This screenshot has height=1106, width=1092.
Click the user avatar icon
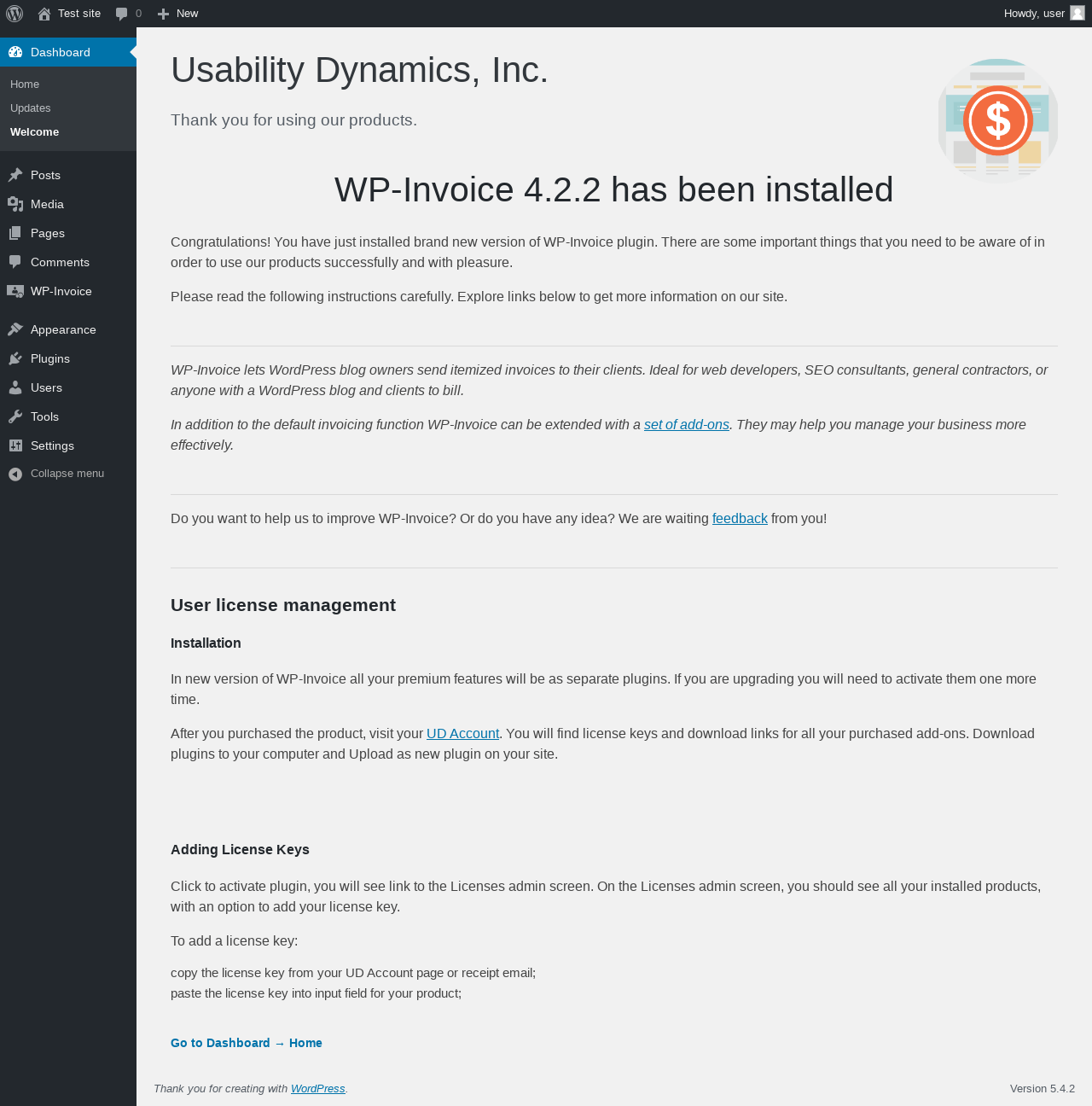1077,14
